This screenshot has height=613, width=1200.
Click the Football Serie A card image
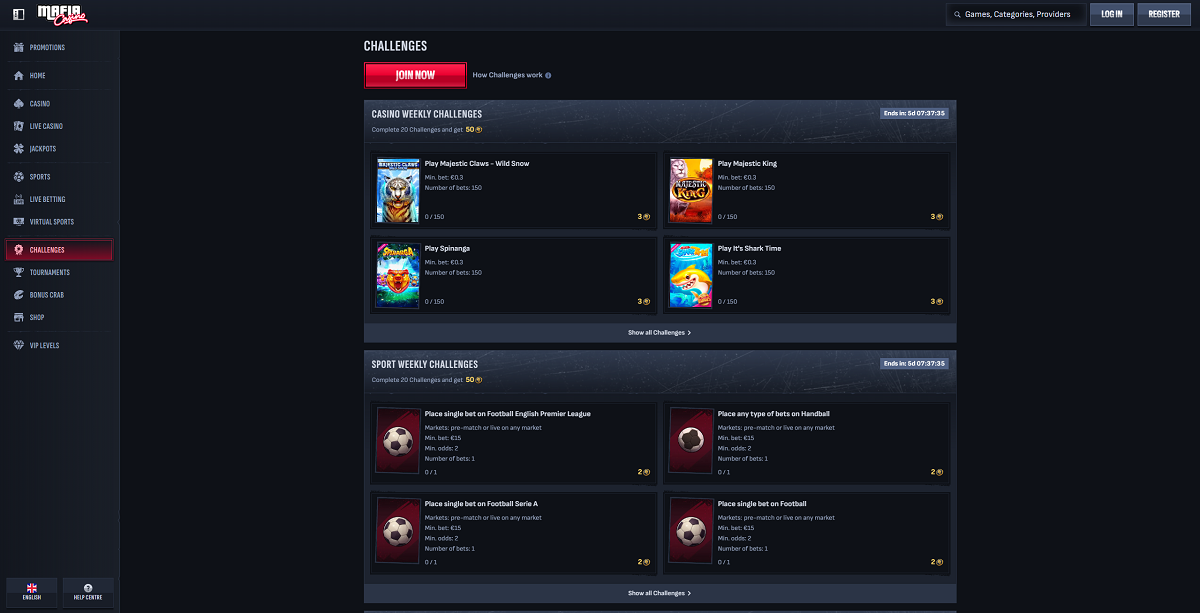click(398, 532)
